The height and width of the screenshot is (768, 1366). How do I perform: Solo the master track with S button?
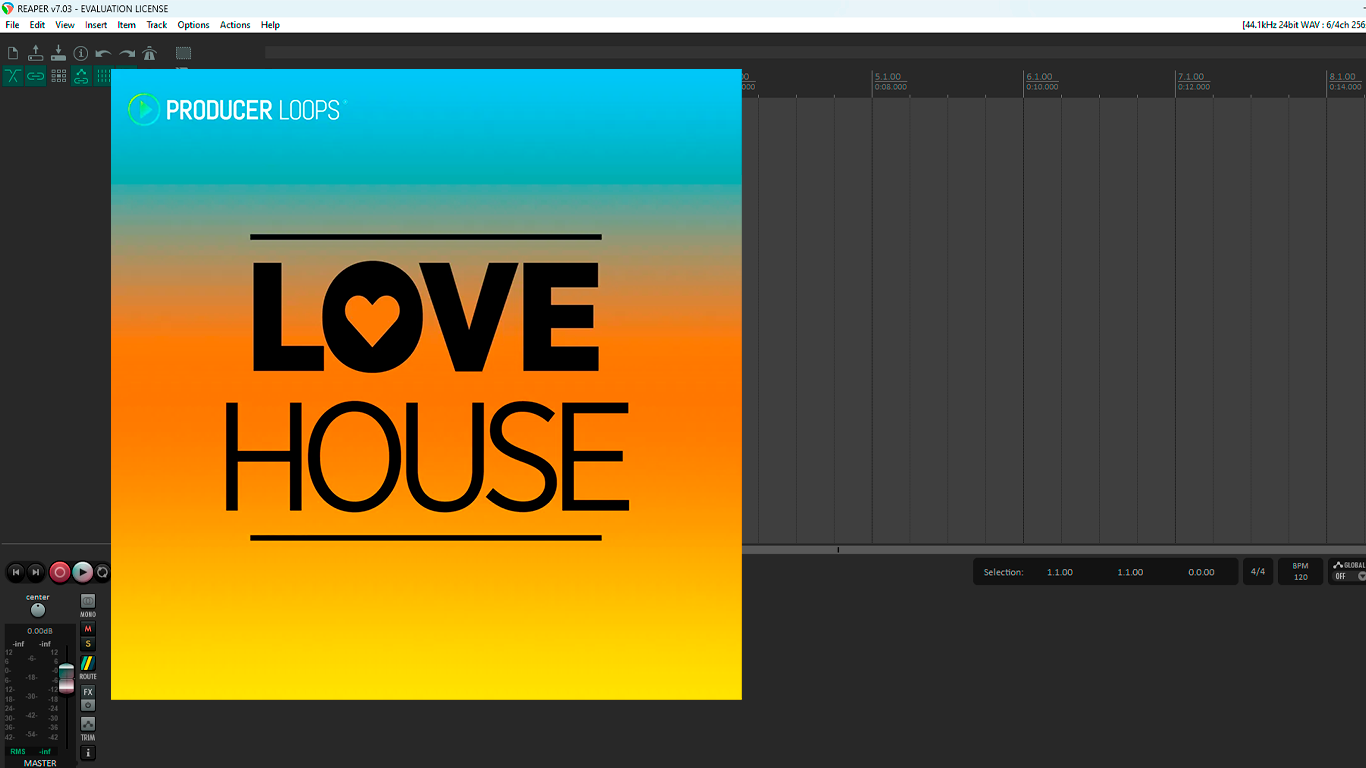pyautogui.click(x=88, y=644)
